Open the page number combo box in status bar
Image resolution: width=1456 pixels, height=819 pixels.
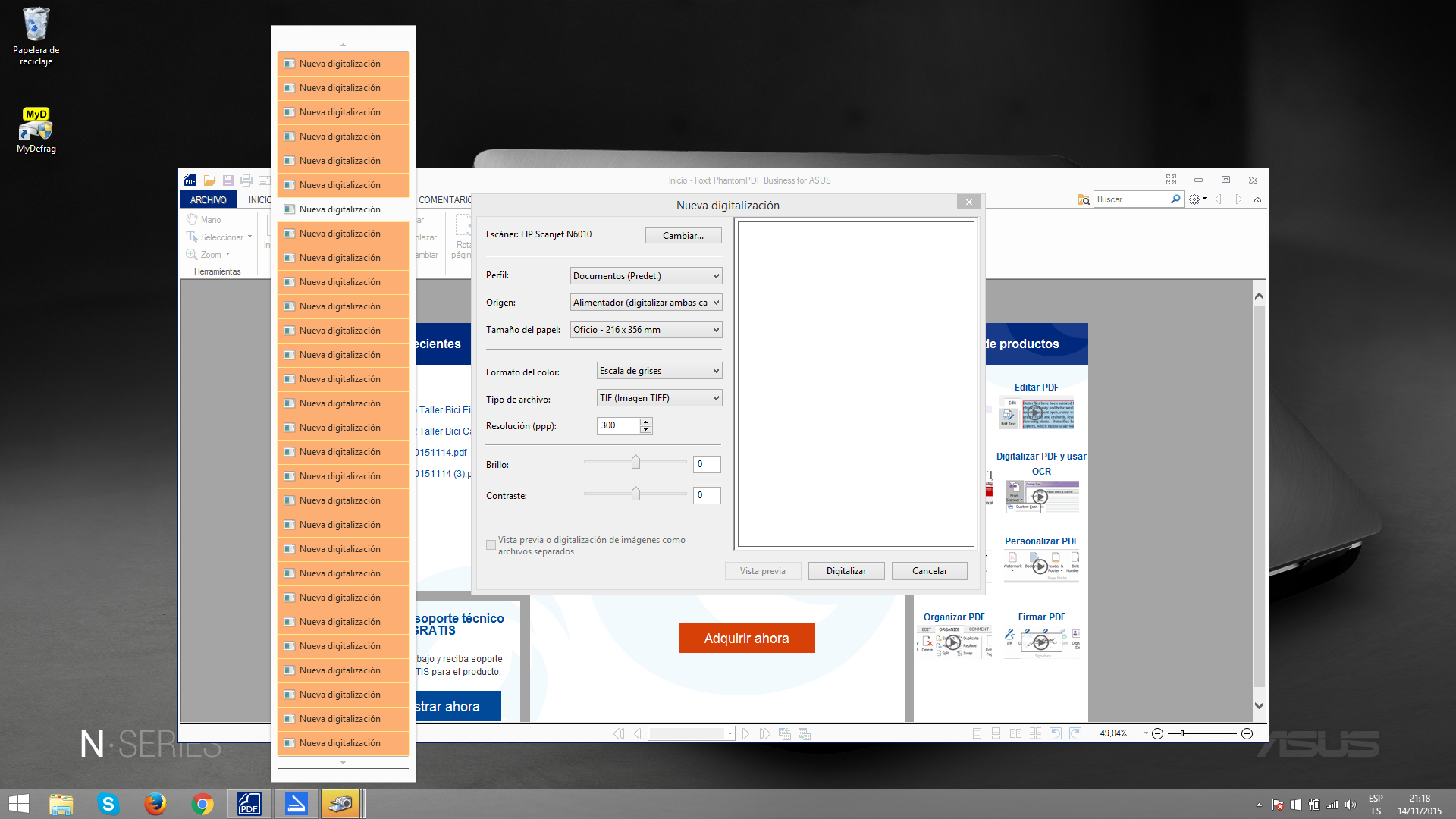click(691, 733)
